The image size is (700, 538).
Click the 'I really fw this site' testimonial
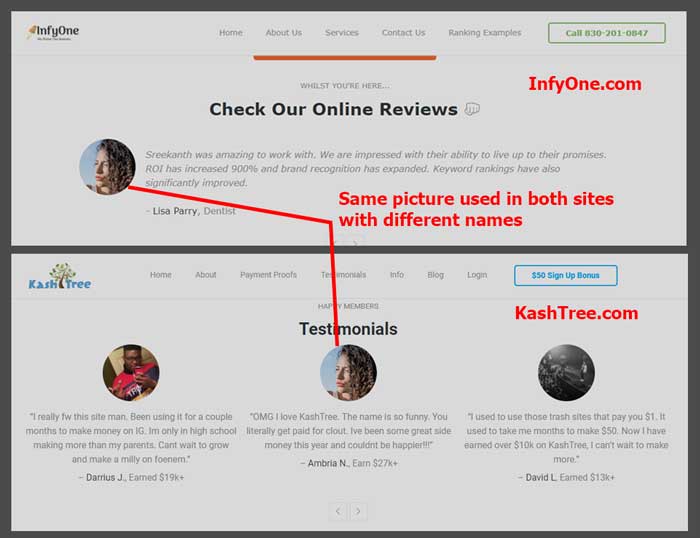pyautogui.click(x=131, y=438)
